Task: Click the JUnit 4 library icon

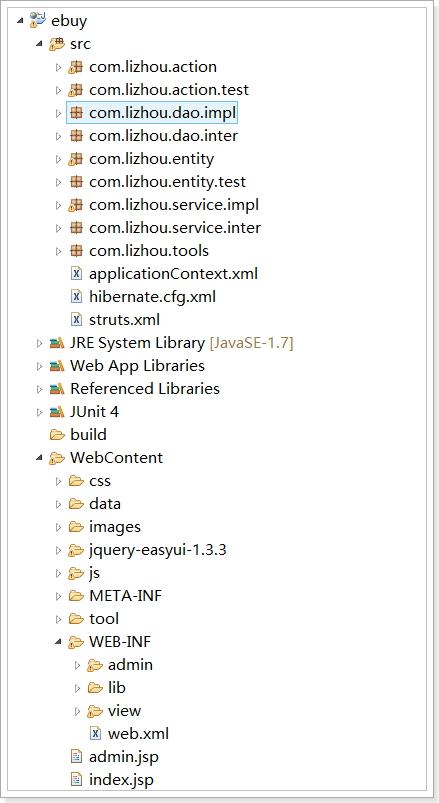Action: point(56,412)
